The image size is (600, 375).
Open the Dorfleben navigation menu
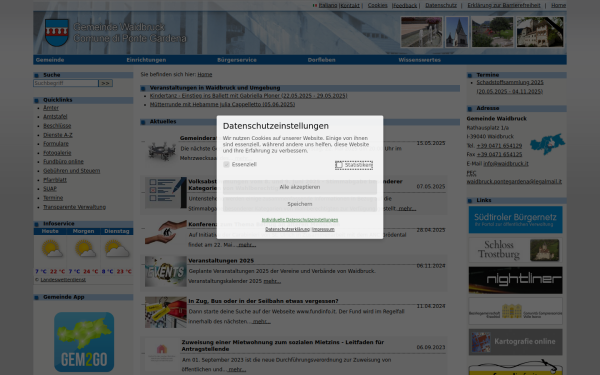tap(321, 60)
